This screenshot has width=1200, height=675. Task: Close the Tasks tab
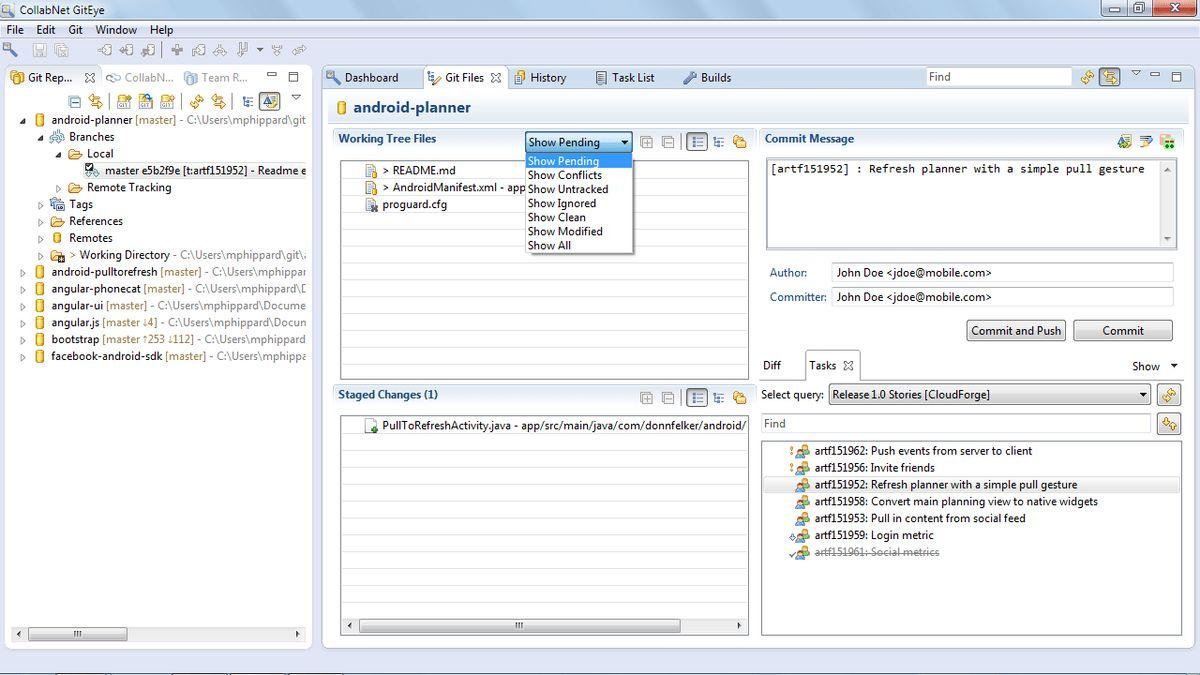click(x=848, y=366)
